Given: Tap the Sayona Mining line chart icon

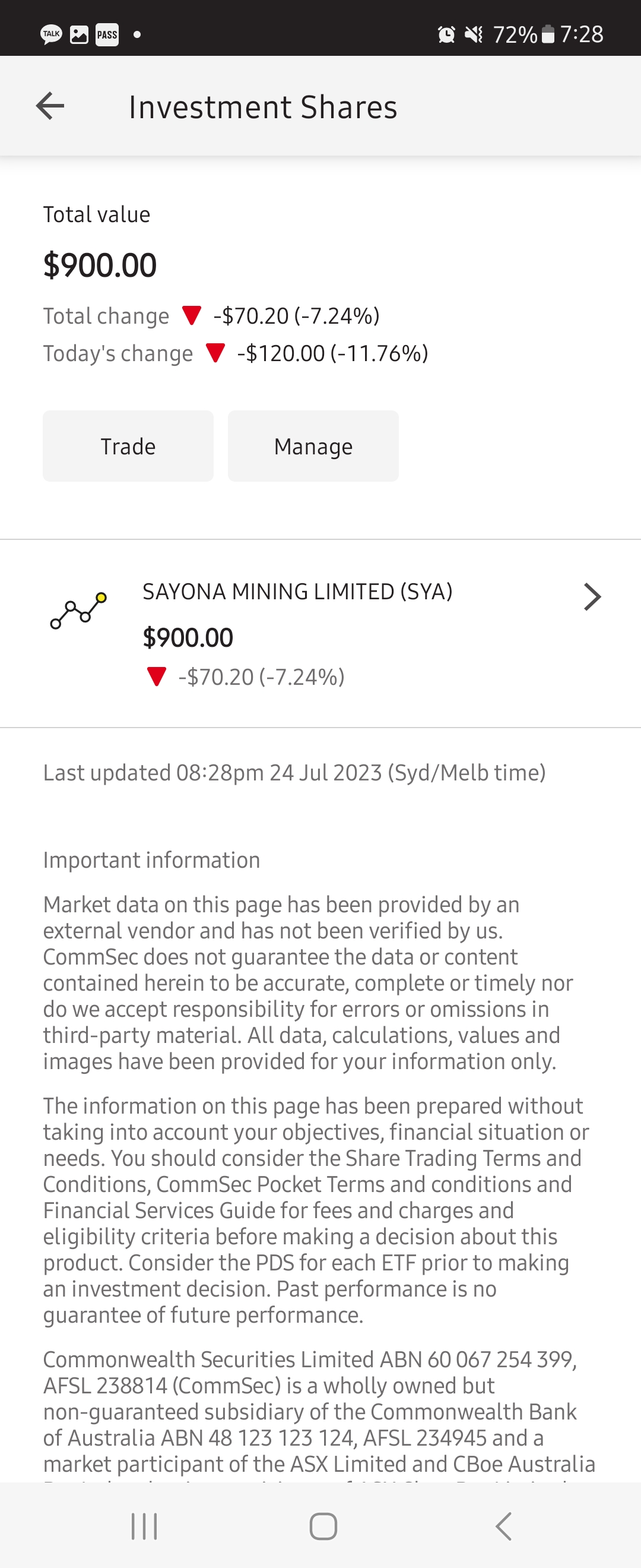Looking at the screenshot, I should tap(78, 611).
